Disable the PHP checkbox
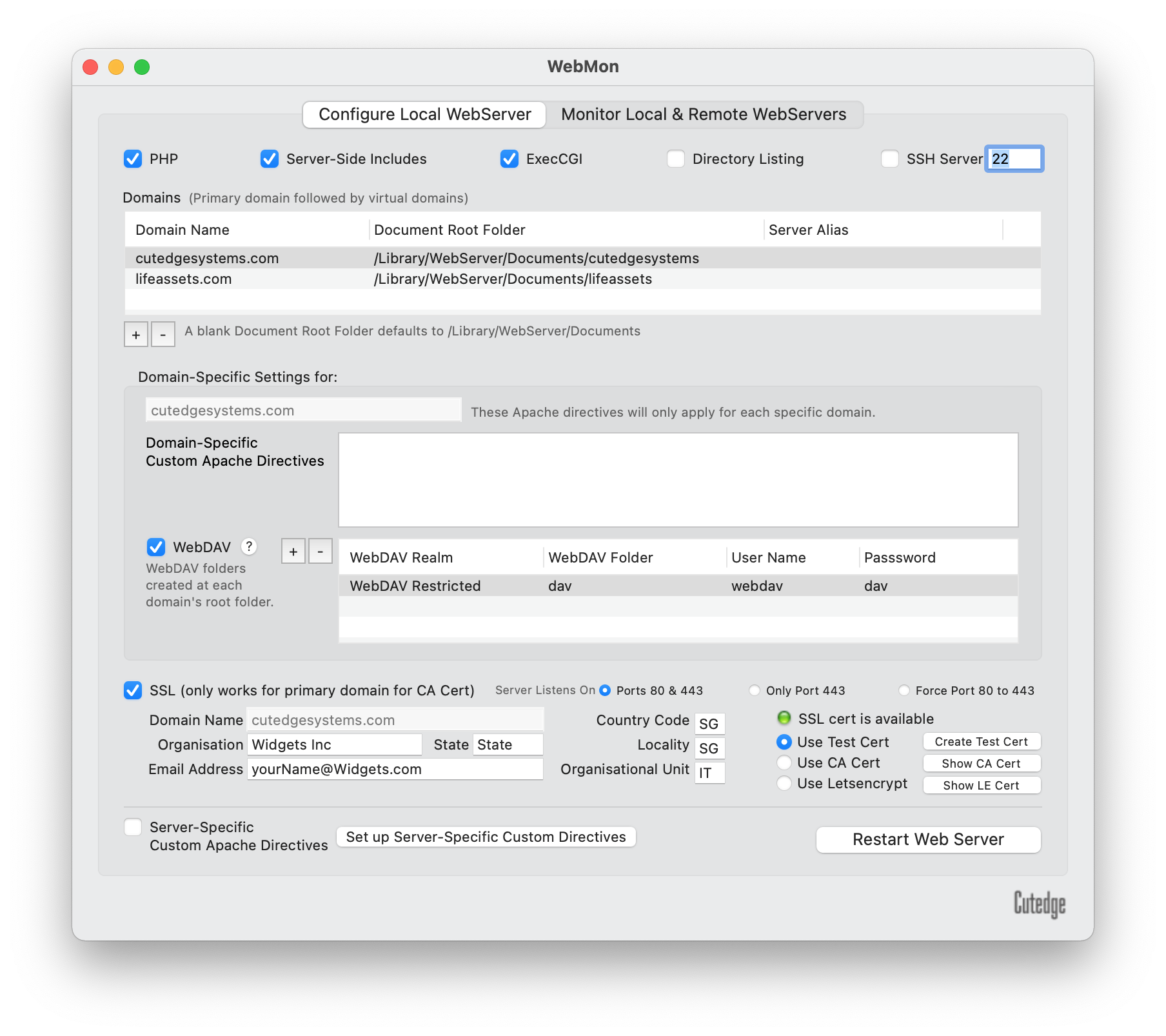Image resolution: width=1166 pixels, height=1036 pixels. (x=133, y=159)
